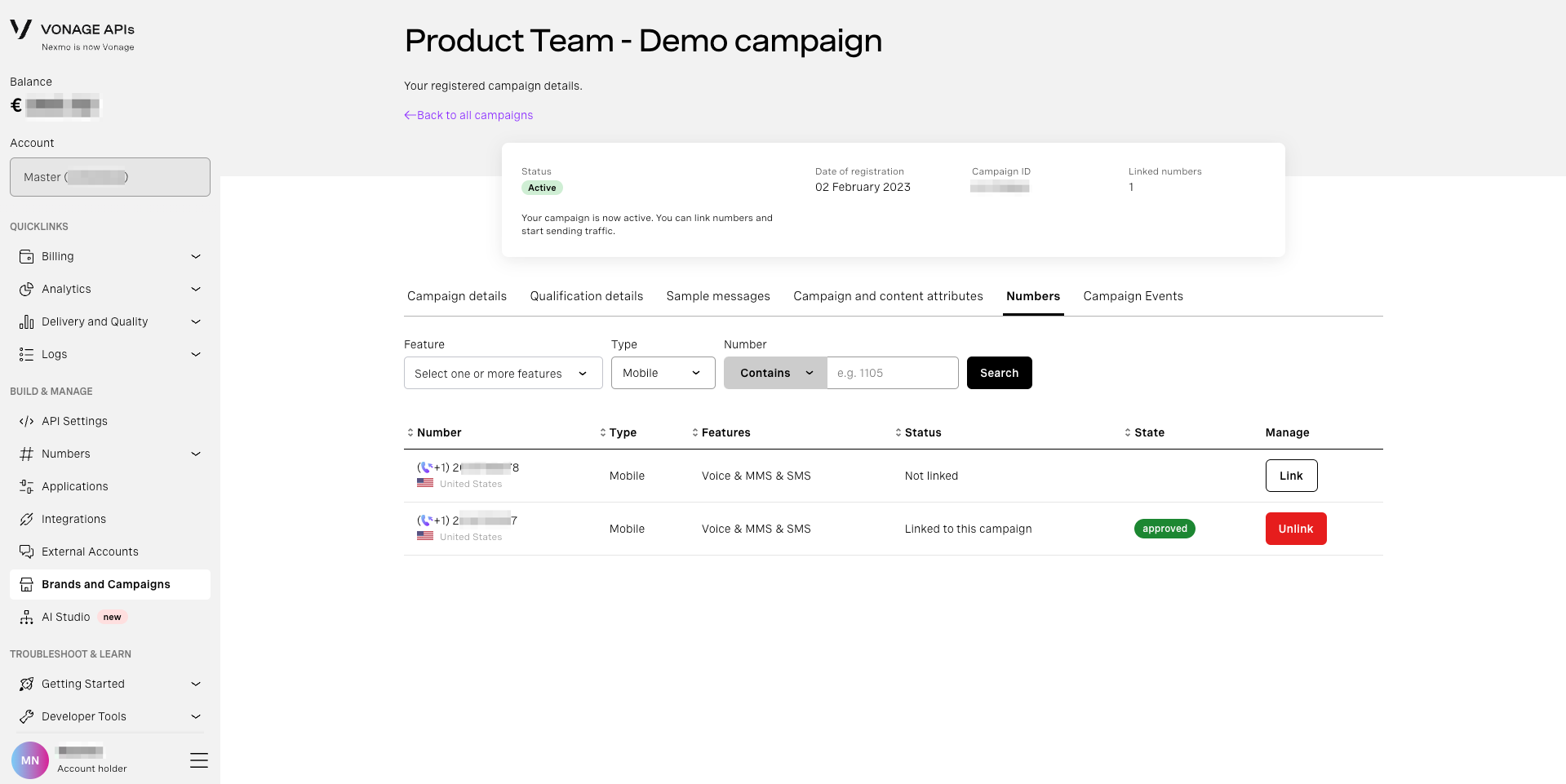Click the 'Not linked' status text
The height and width of the screenshot is (784, 1566).
[931, 476]
